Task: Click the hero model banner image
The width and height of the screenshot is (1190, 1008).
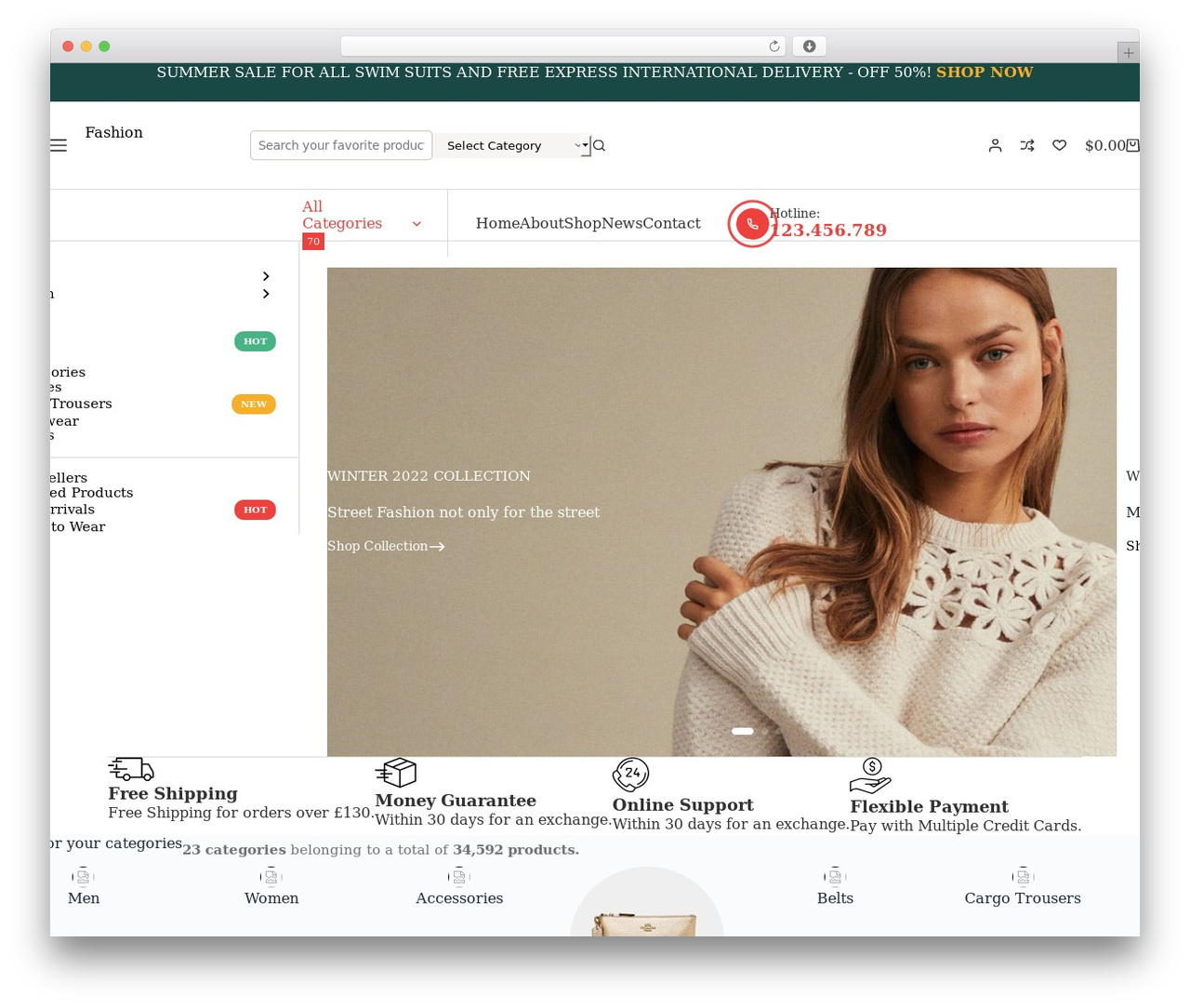Action: tap(721, 512)
